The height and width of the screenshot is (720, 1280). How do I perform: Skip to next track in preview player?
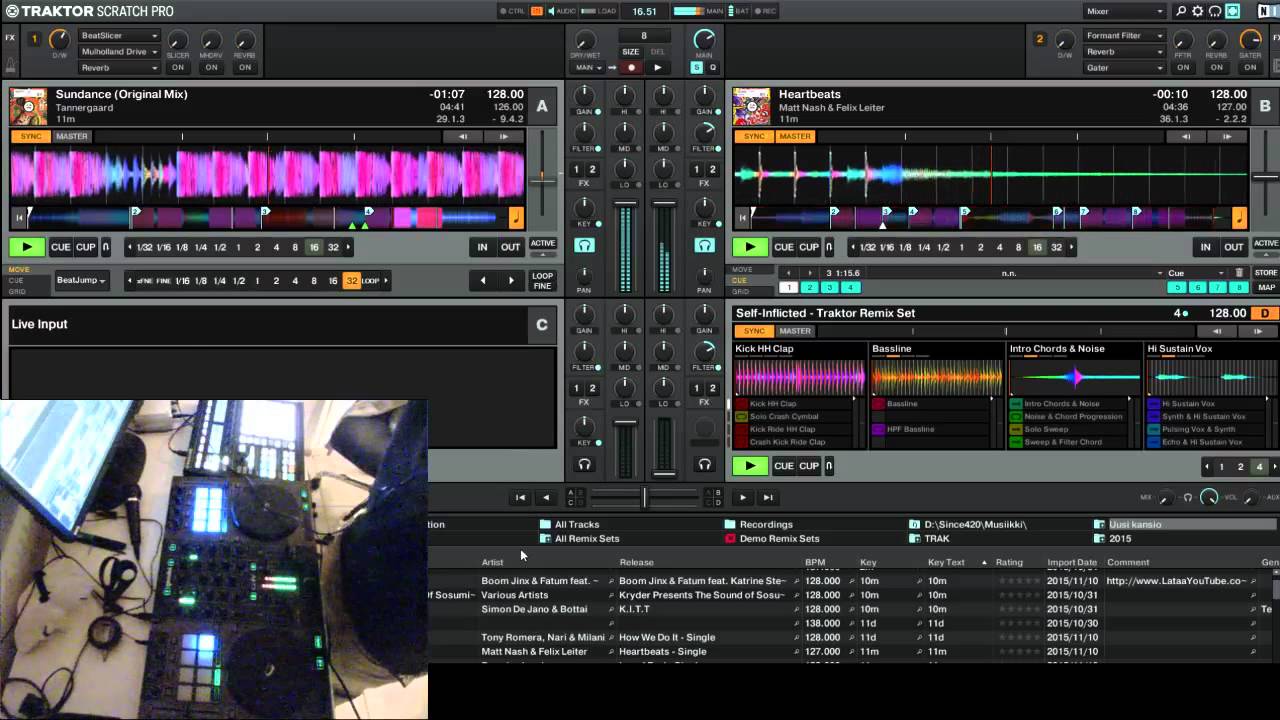click(768, 497)
